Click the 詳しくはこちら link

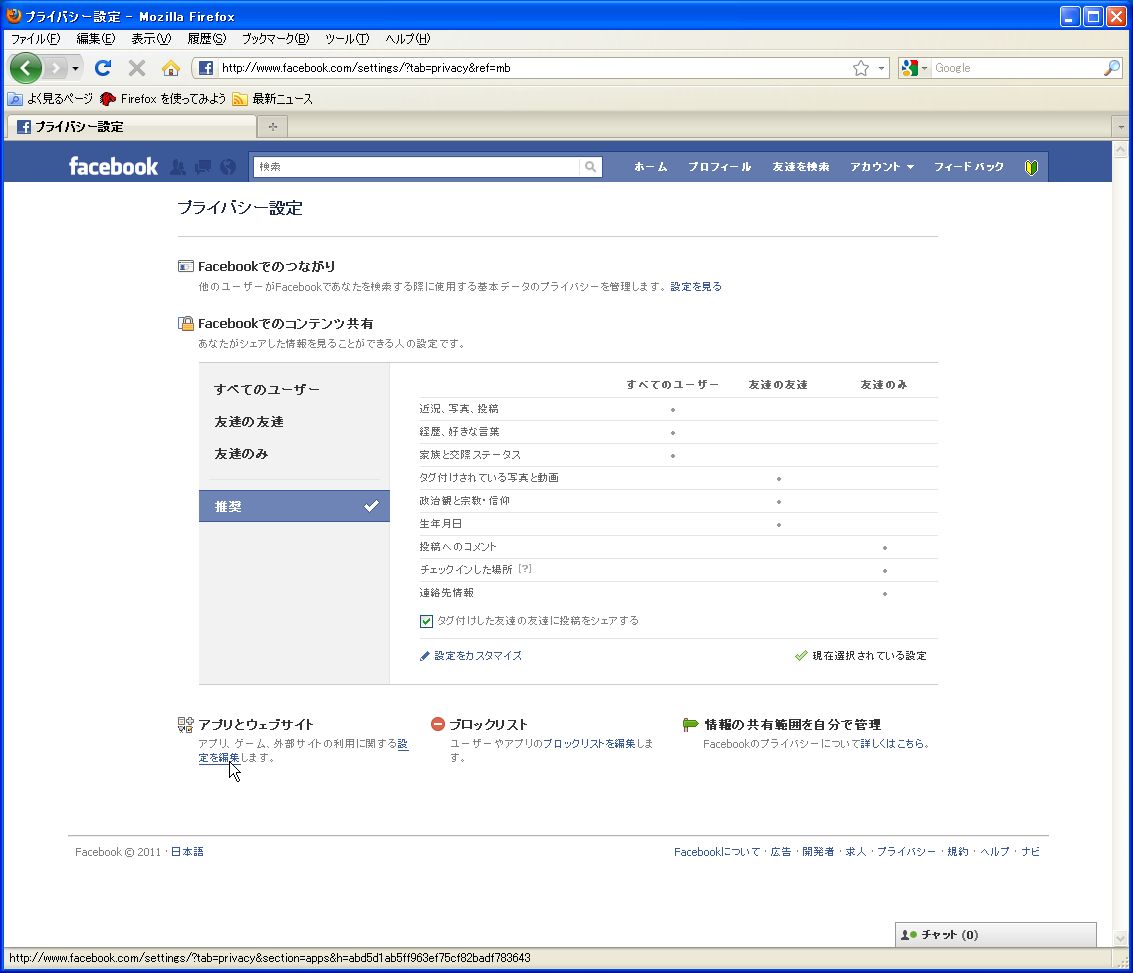(892, 743)
